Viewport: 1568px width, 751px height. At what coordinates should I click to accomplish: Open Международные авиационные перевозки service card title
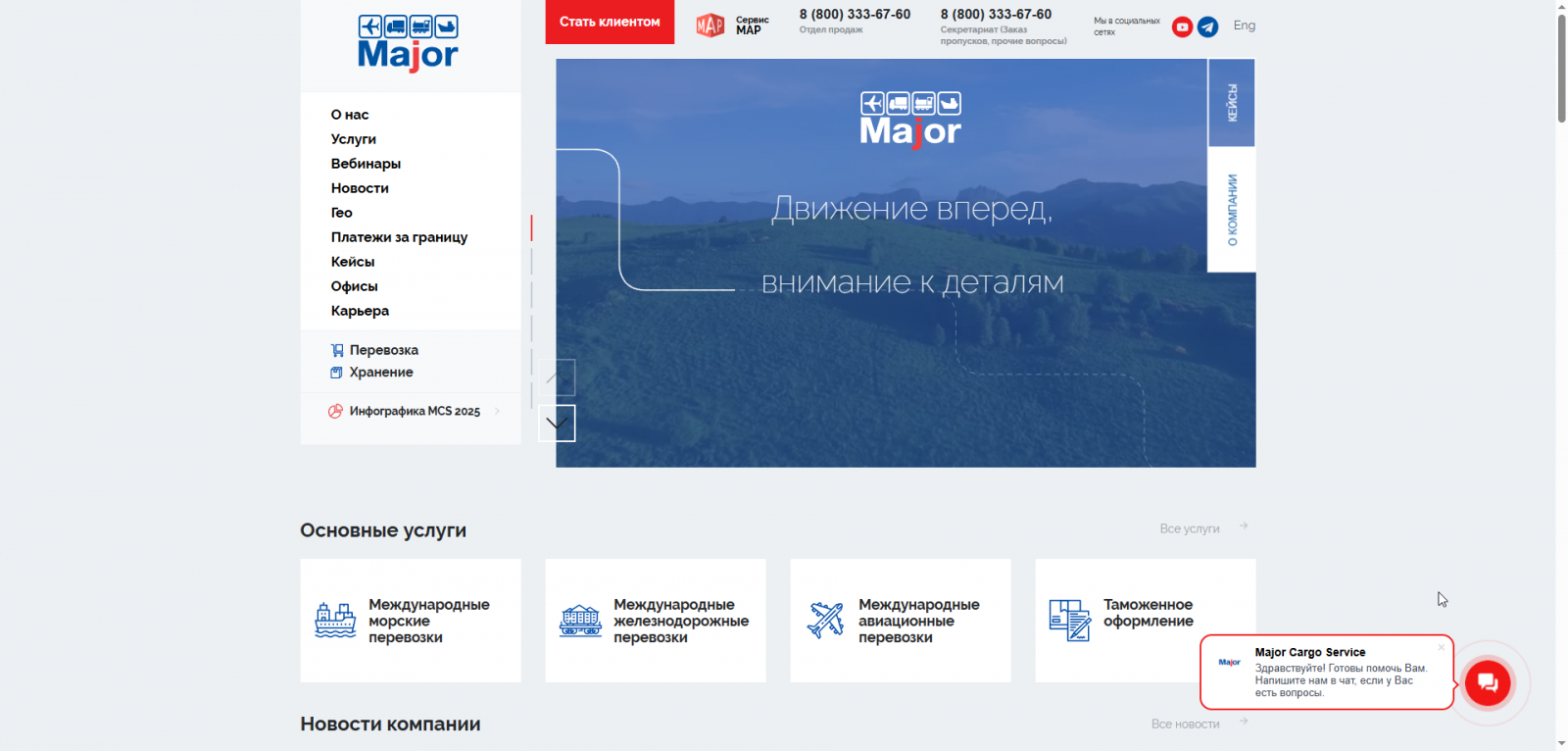tap(919, 621)
